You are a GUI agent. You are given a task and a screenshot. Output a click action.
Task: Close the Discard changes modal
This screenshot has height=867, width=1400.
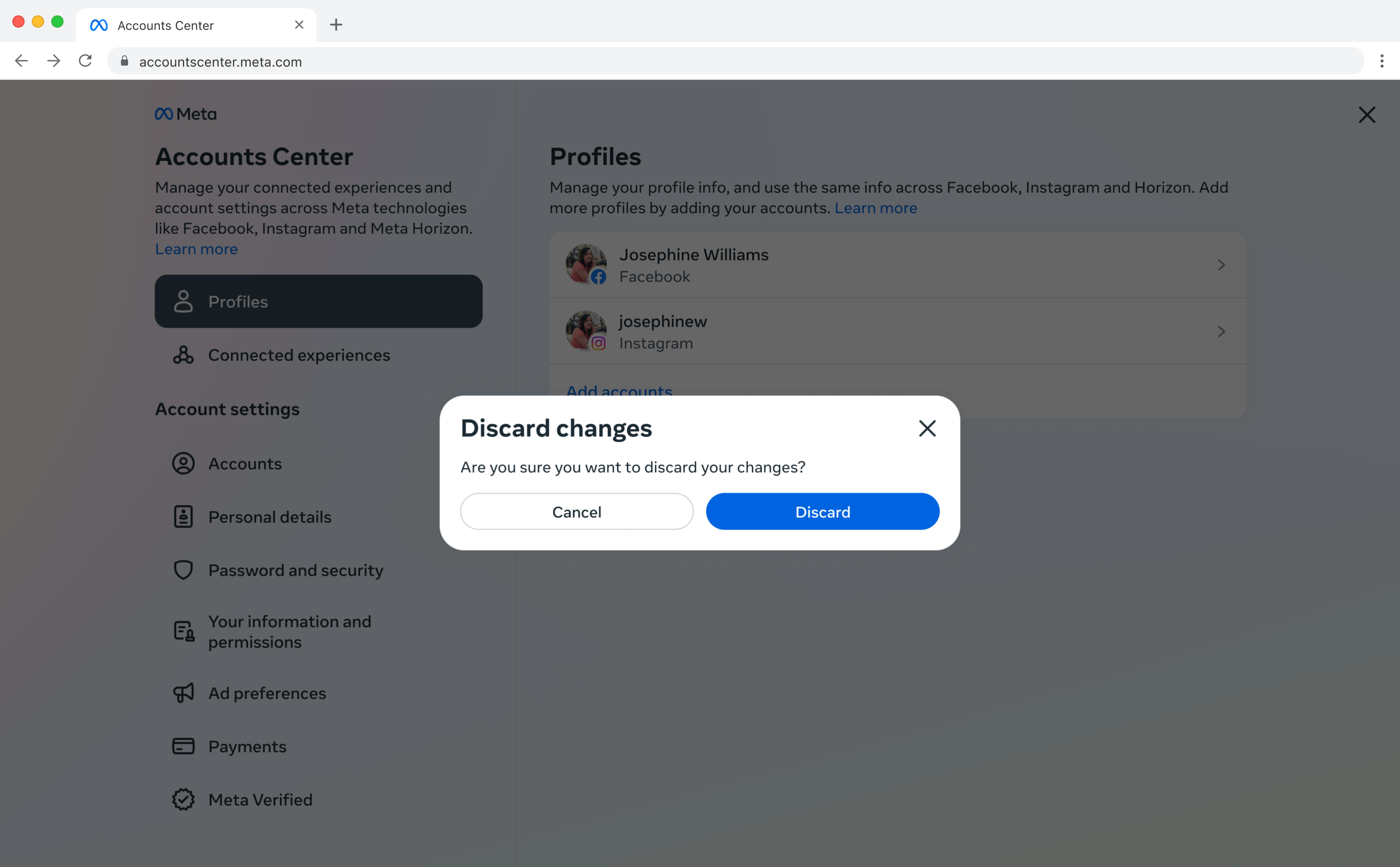927,428
